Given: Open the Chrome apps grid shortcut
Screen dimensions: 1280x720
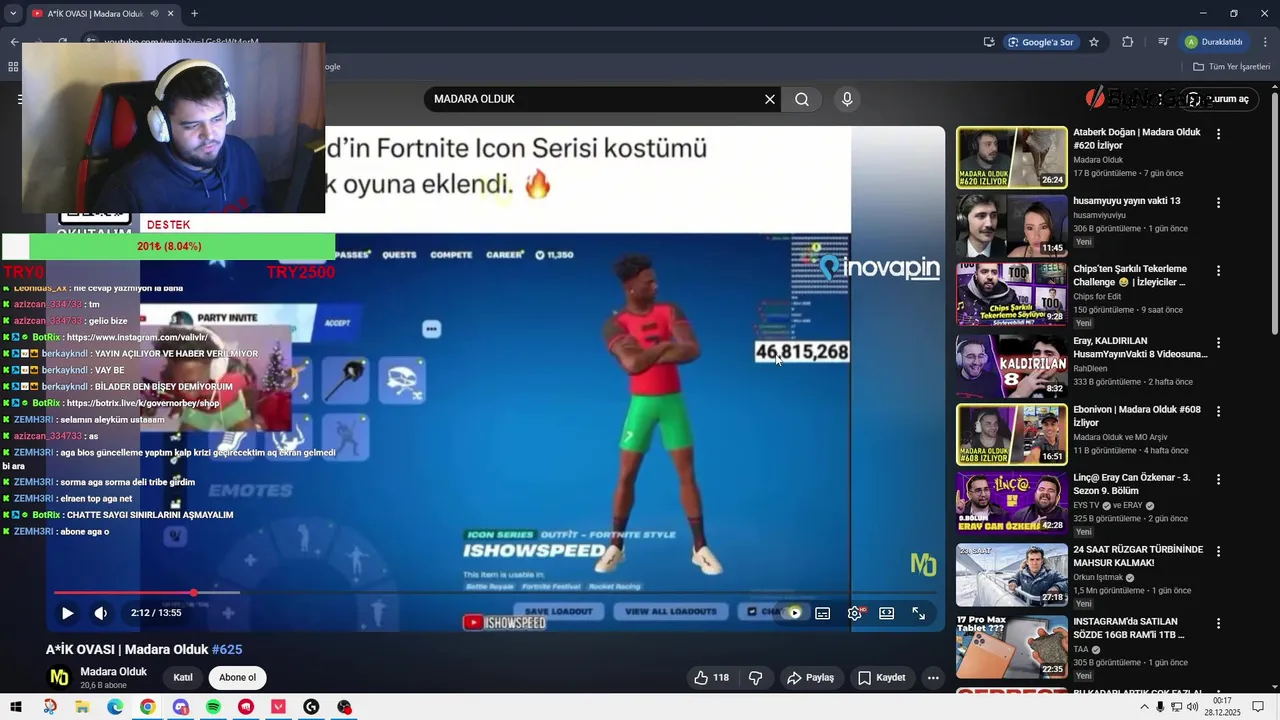Looking at the screenshot, I should coord(13,67).
